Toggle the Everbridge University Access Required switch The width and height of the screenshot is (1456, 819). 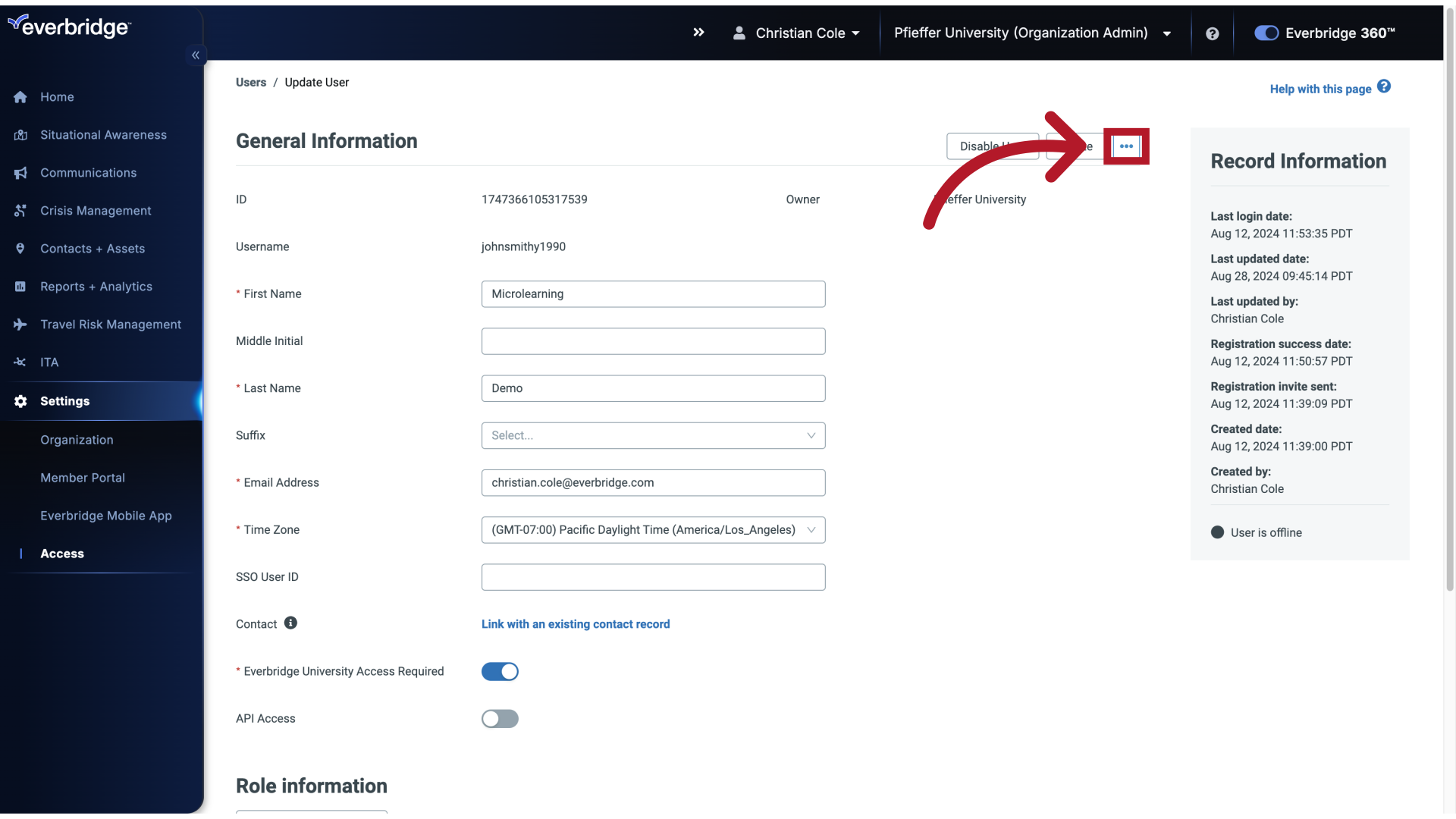pyautogui.click(x=500, y=671)
